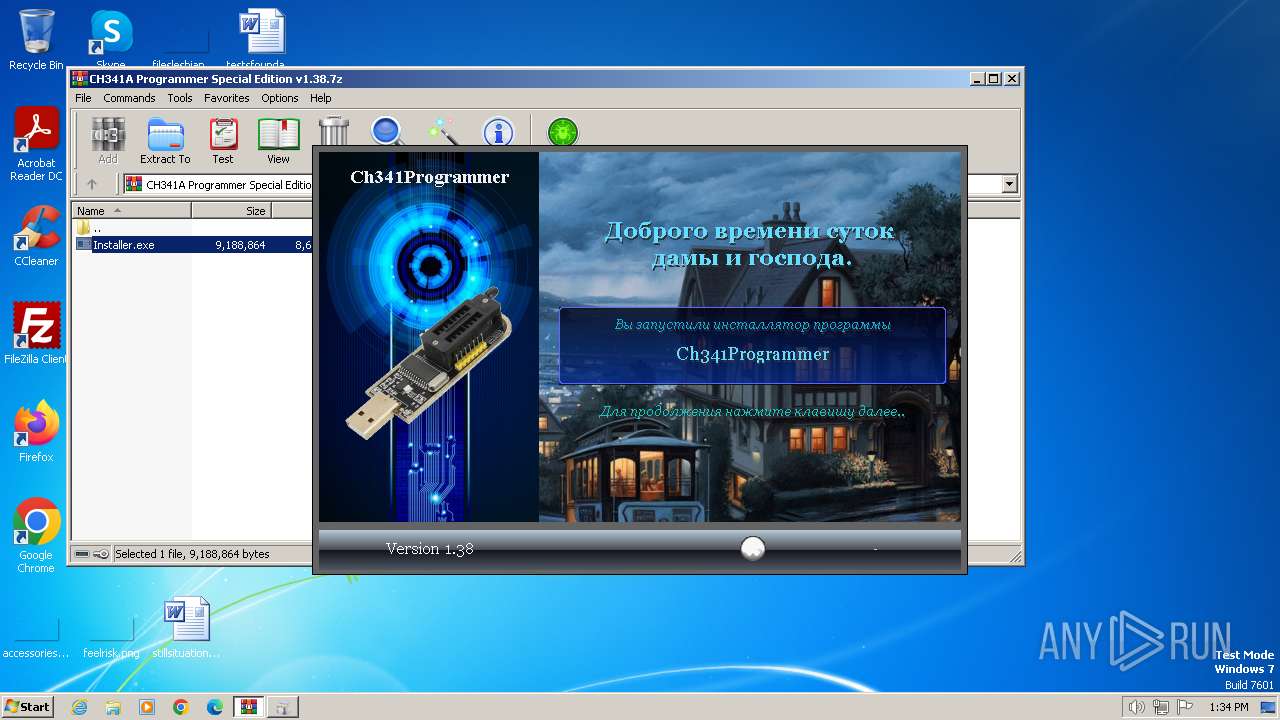Expand the WinRAR address path dropdown
This screenshot has width=1280, height=720.
pyautogui.click(x=1009, y=184)
